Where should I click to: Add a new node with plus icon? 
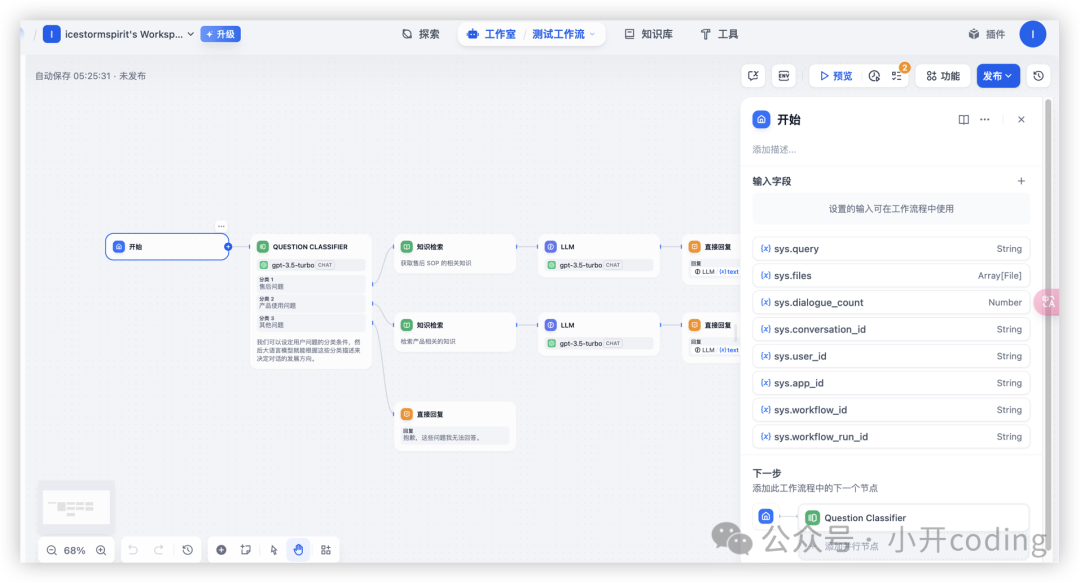point(221,550)
